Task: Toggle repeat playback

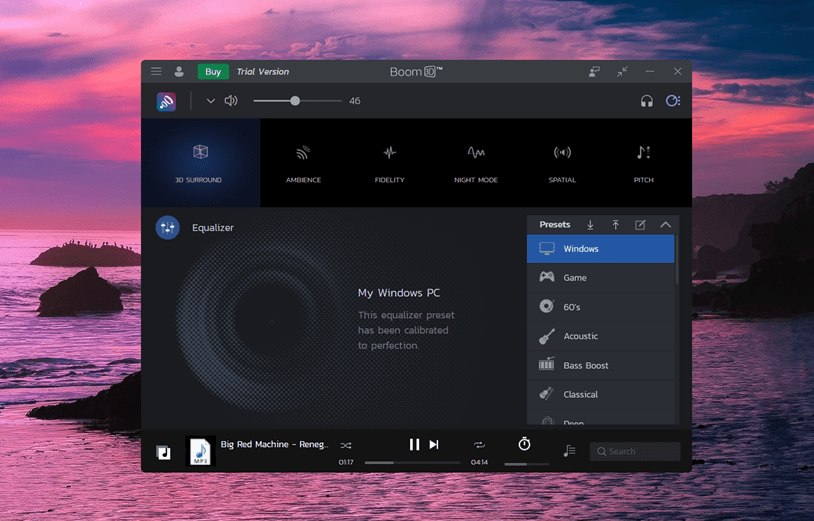Action: coord(479,445)
